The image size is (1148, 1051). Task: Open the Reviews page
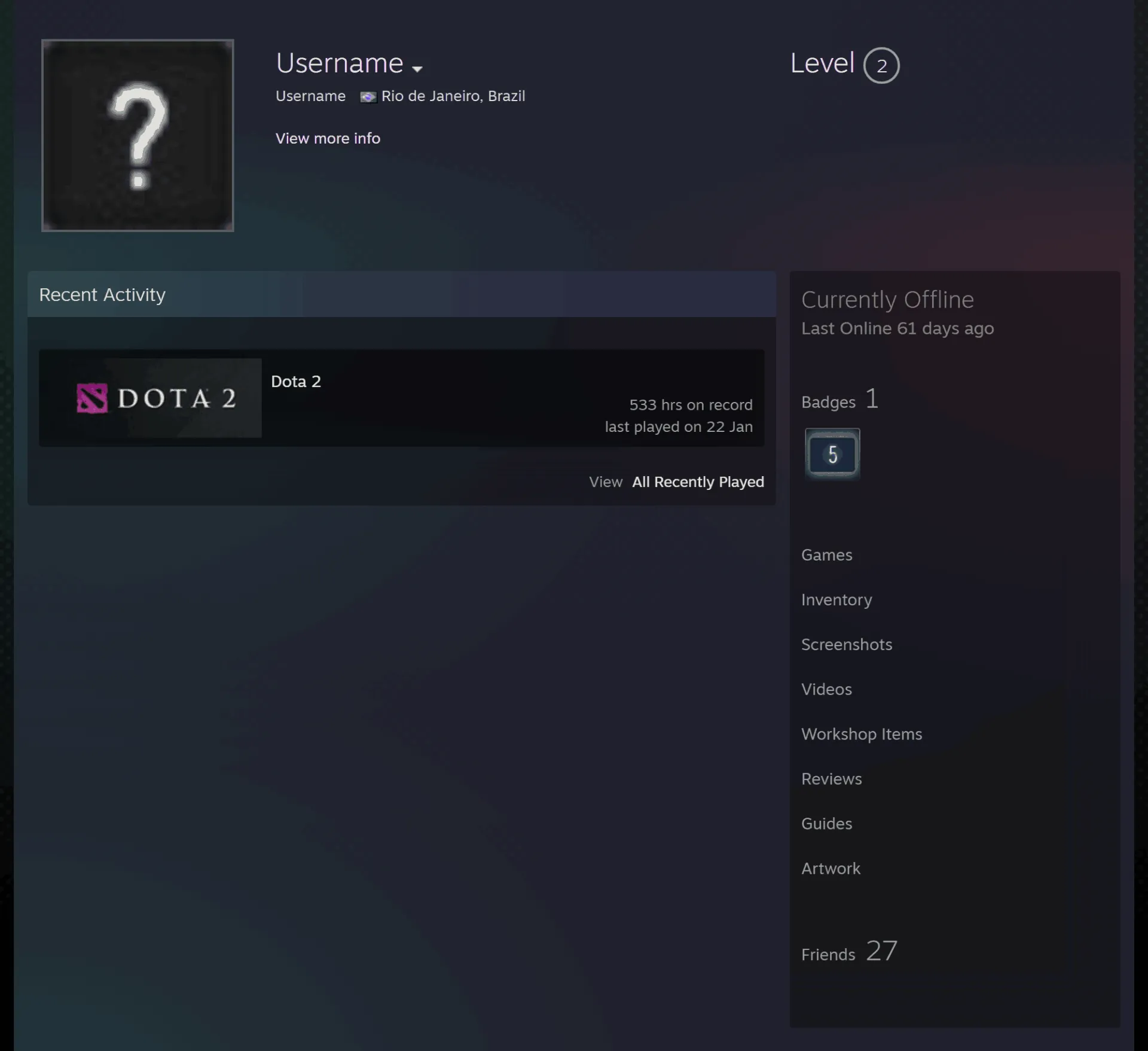tap(832, 779)
